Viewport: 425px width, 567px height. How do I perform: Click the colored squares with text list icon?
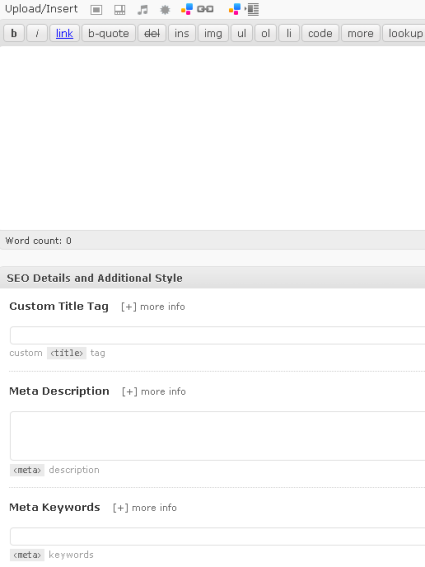point(244,9)
